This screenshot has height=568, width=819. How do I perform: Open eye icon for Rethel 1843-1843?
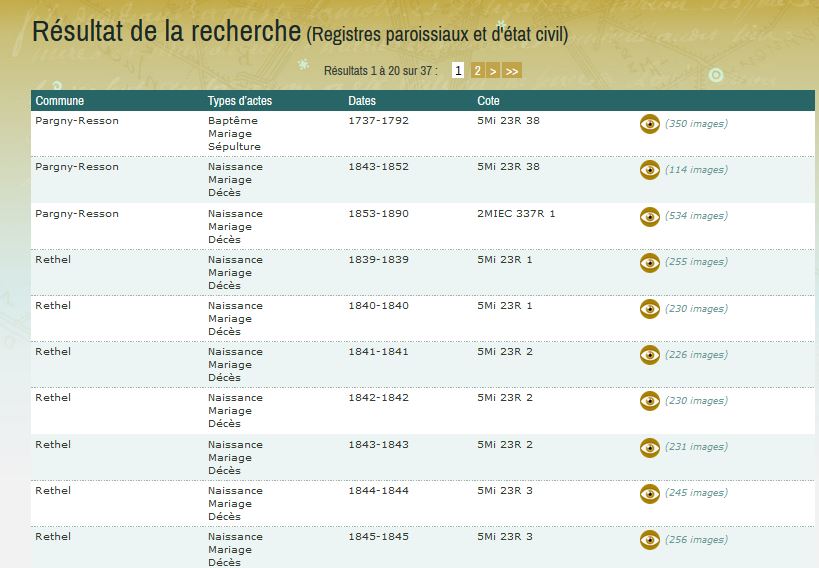(x=650, y=447)
